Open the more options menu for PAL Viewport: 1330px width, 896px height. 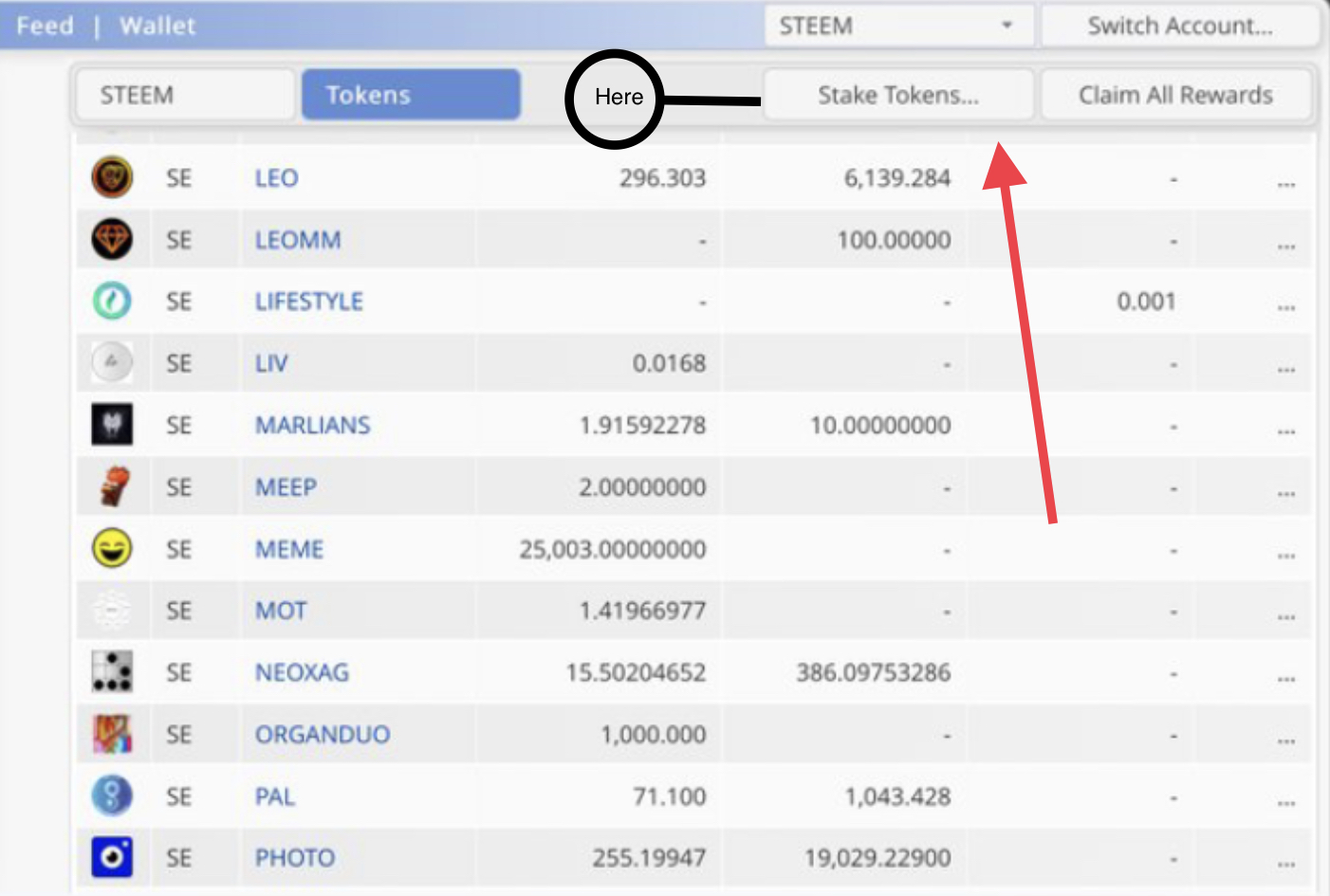pyautogui.click(x=1286, y=802)
